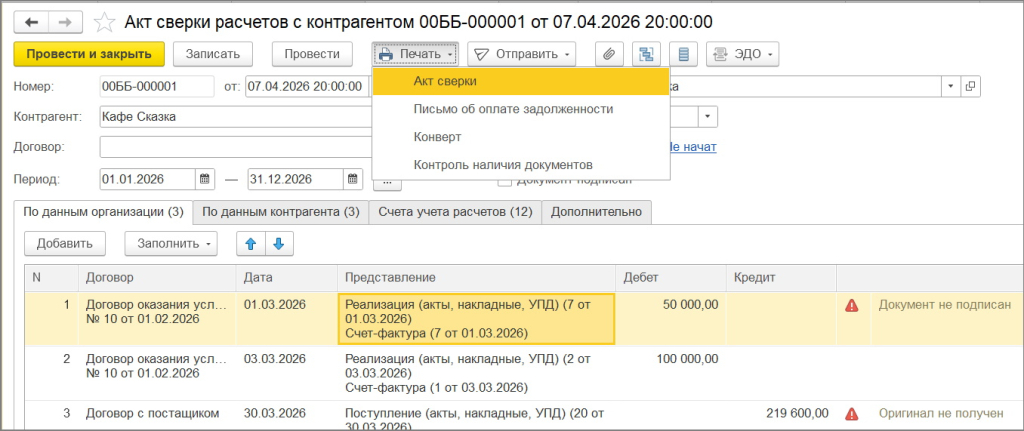Move row up with blue up arrow

250,243
